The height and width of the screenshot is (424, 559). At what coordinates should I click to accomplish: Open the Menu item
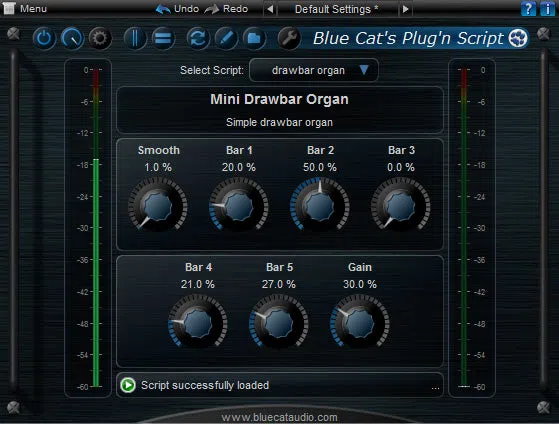pos(25,9)
